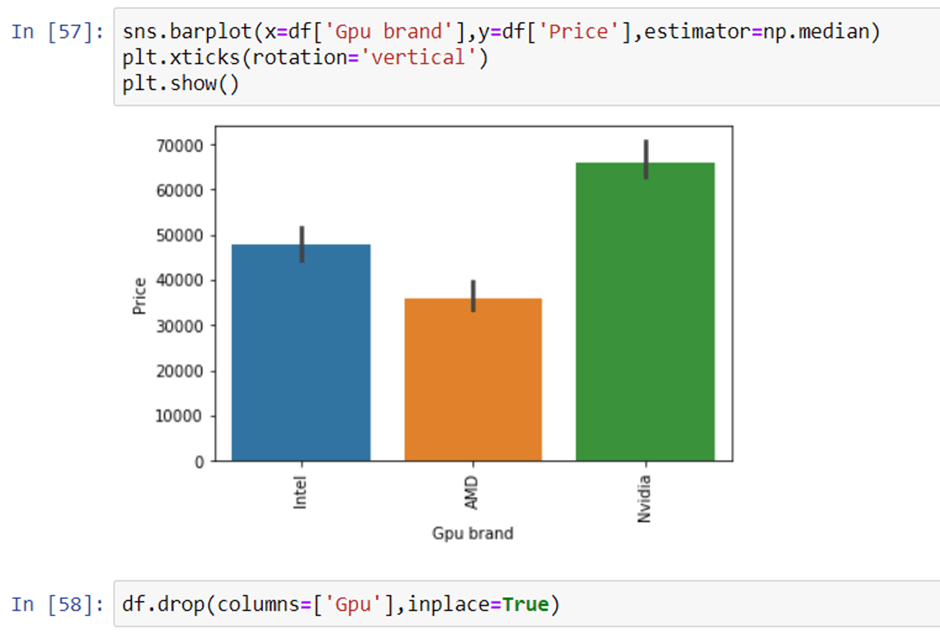Click 'plt.show()' line in cell 57
940x632 pixels.
(180, 83)
